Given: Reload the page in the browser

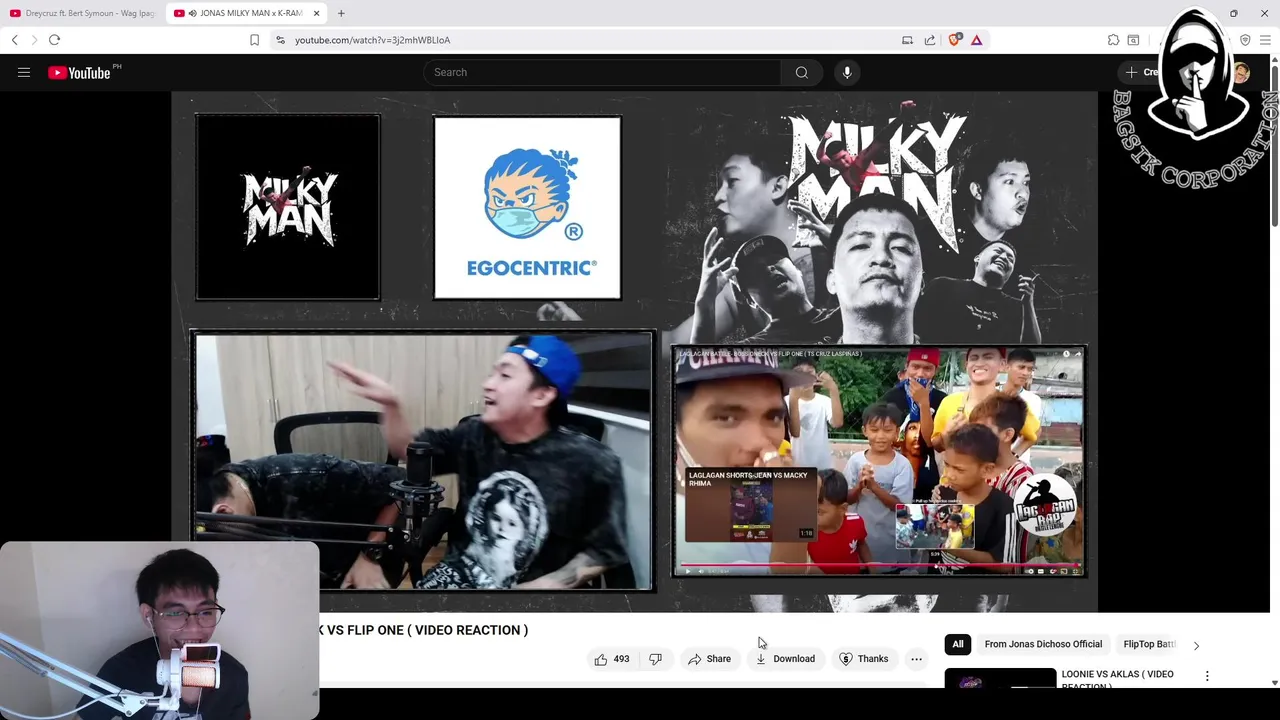Looking at the screenshot, I should 54,40.
